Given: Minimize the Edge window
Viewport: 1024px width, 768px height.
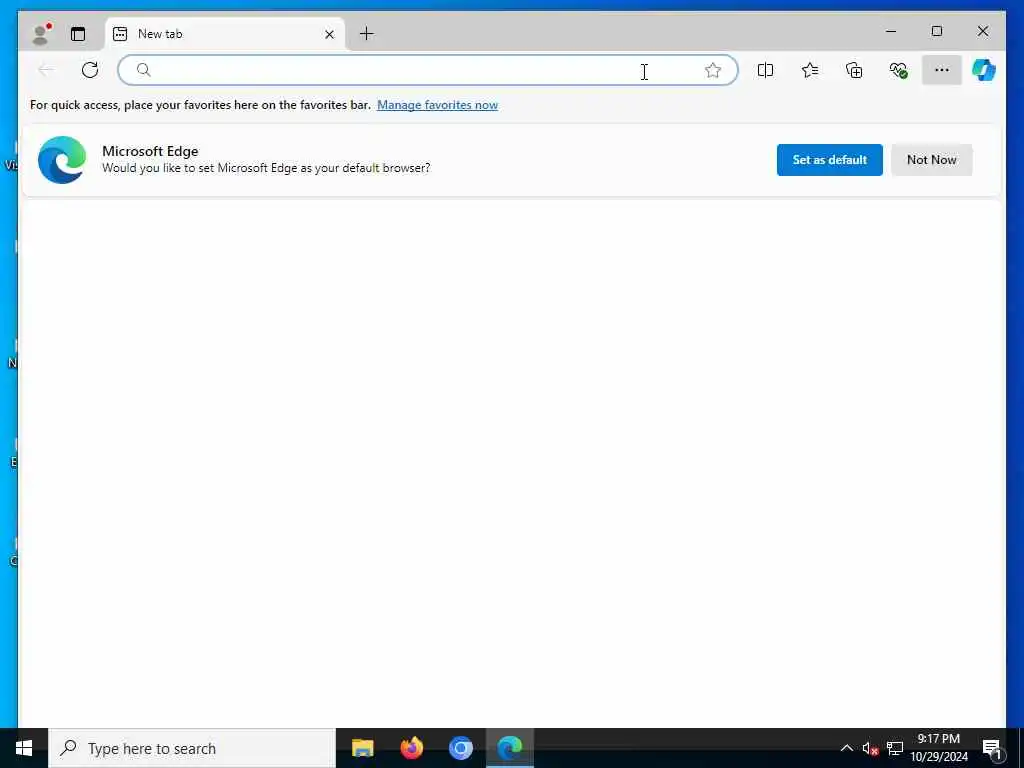Looking at the screenshot, I should pos(891,31).
